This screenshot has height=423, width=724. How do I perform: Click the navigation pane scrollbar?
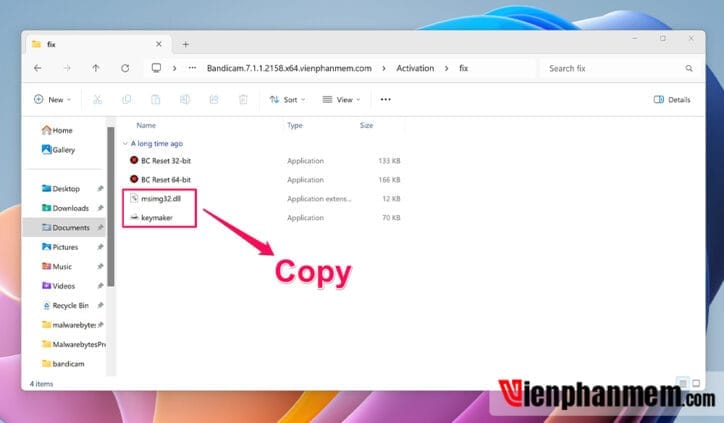(x=111, y=206)
